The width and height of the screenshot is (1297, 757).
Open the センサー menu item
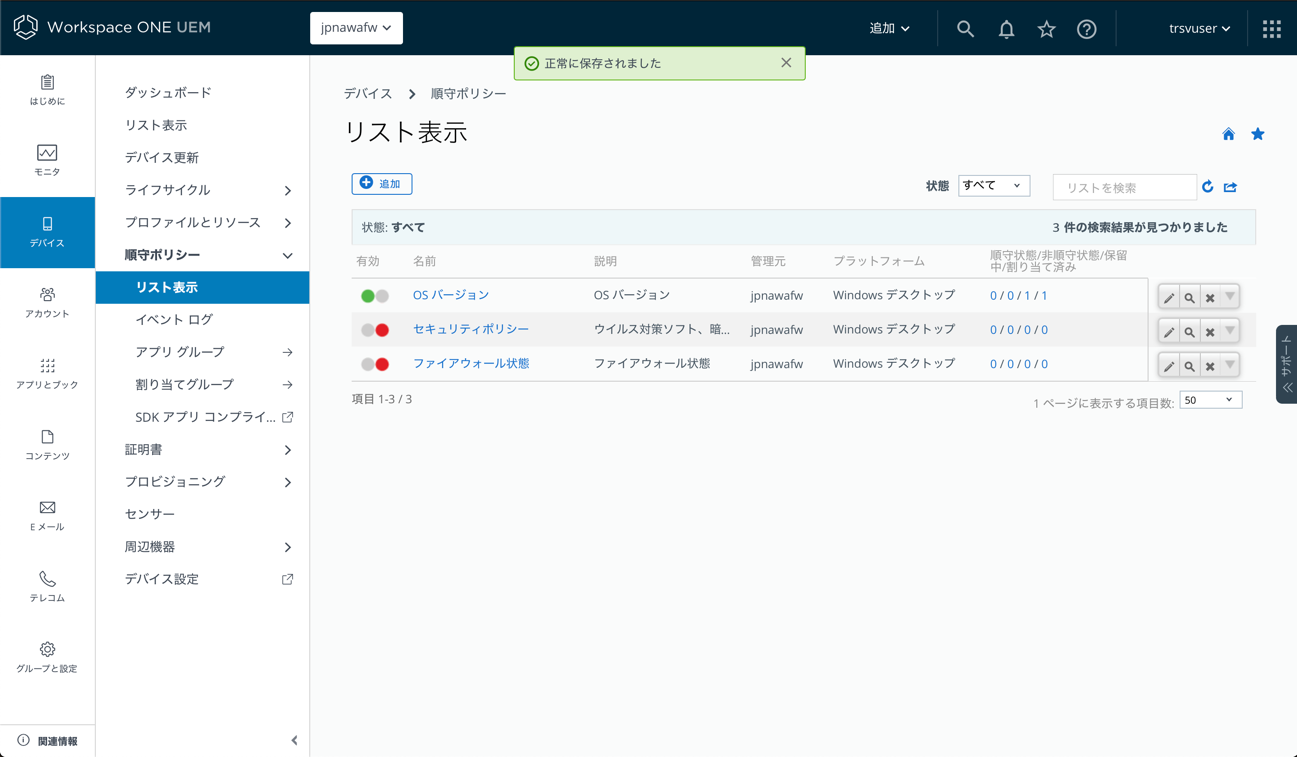pyautogui.click(x=150, y=514)
